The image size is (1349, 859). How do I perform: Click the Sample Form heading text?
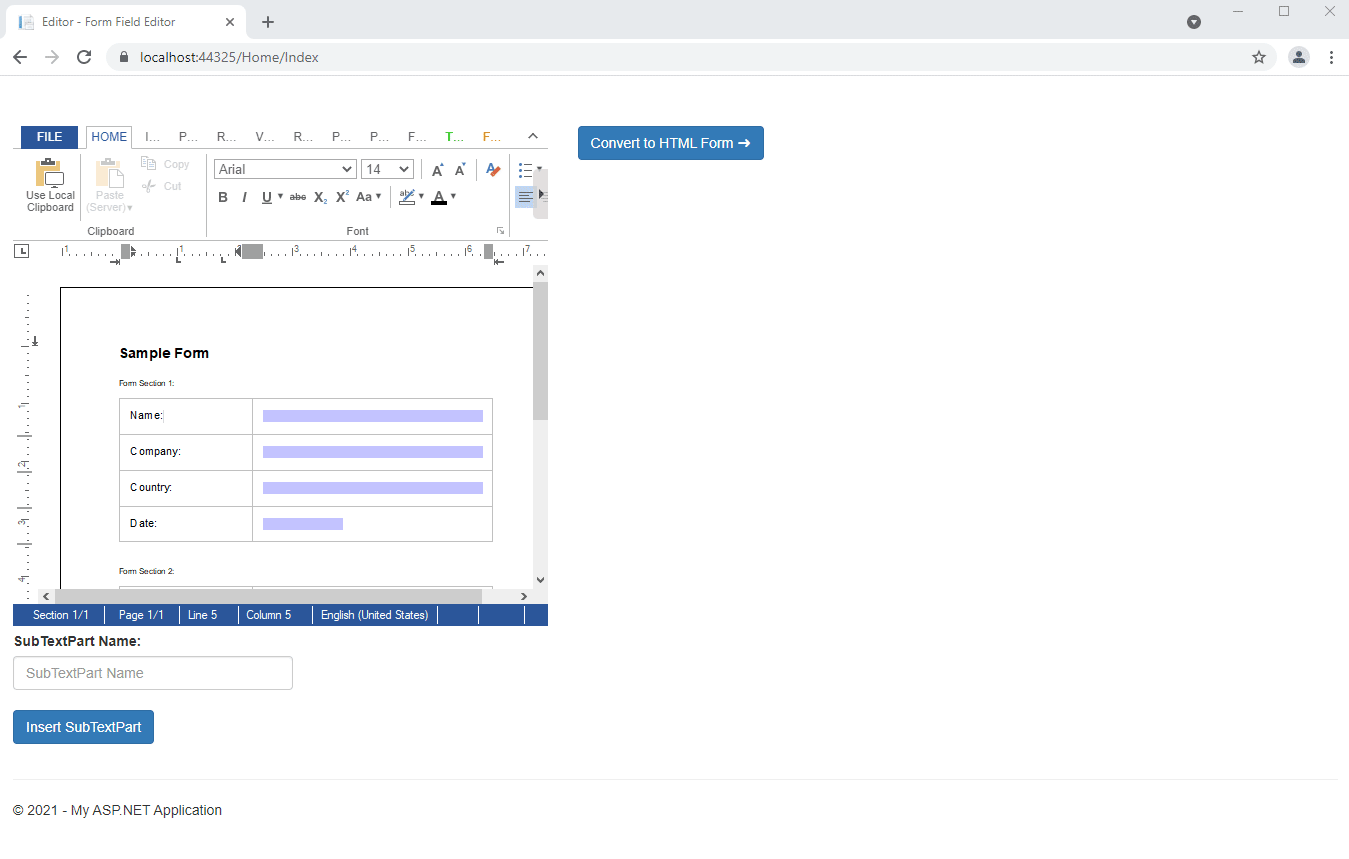pos(164,353)
